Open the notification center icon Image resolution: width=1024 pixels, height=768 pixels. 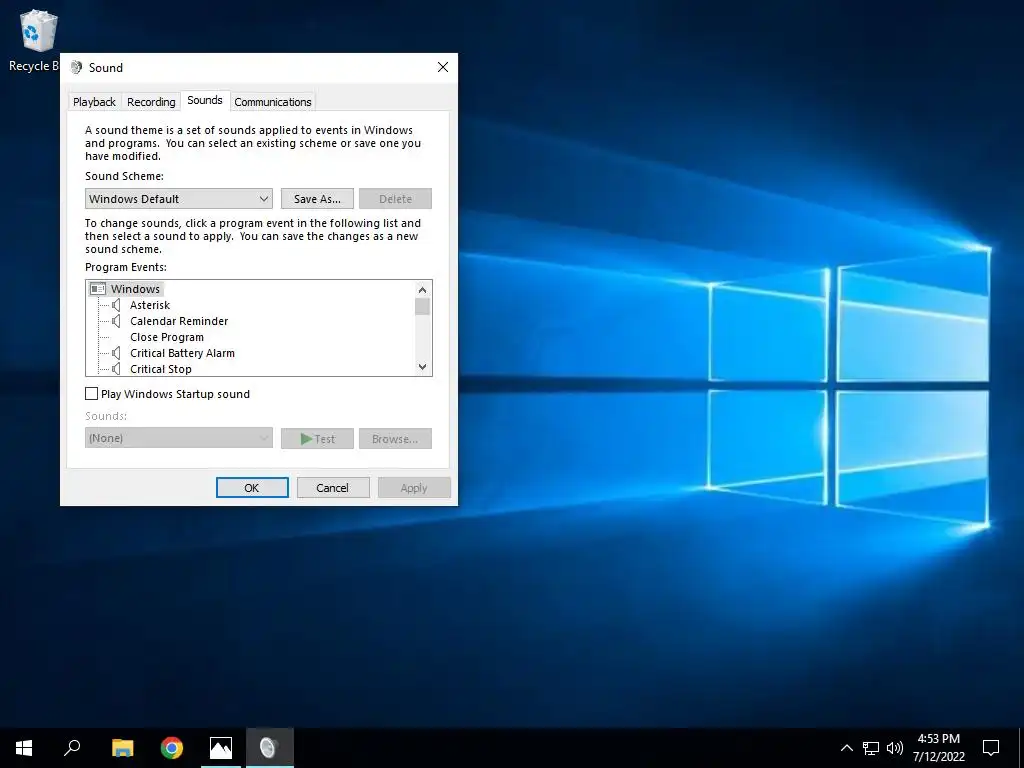coord(991,748)
